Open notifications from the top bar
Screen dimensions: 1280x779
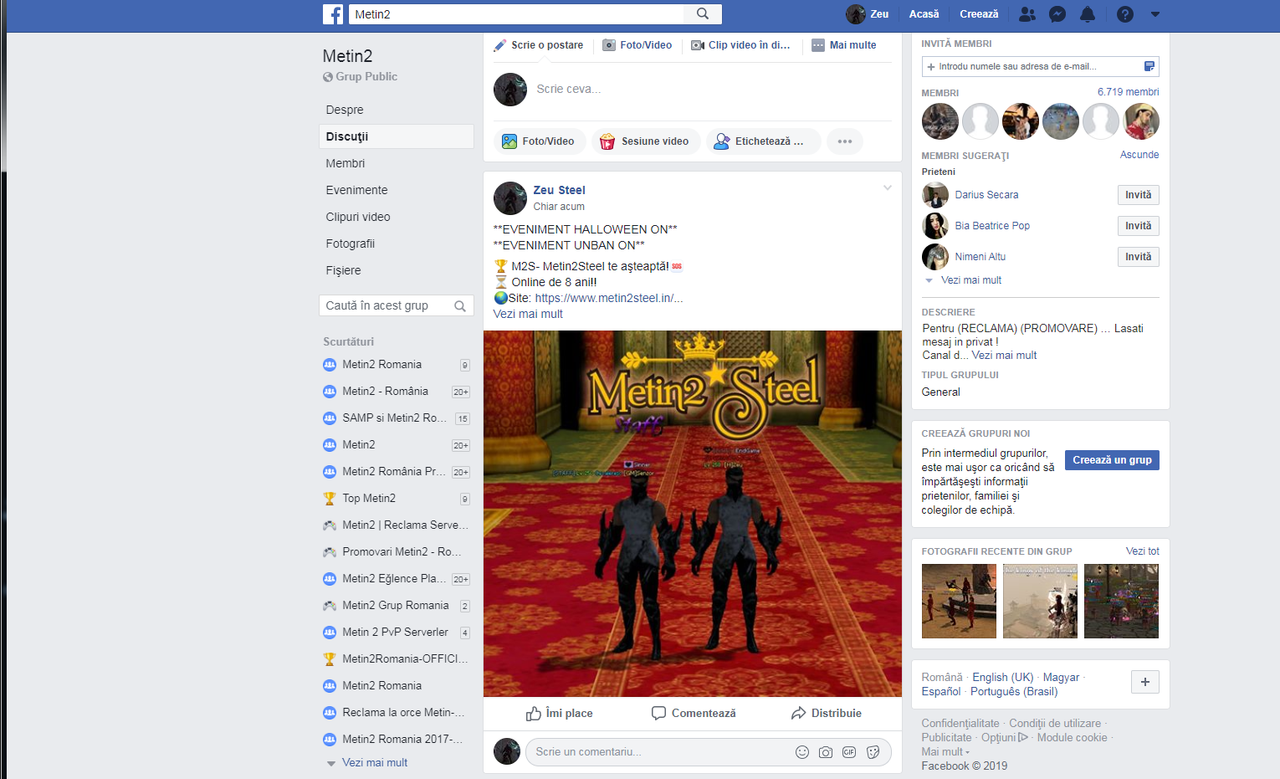click(1087, 13)
